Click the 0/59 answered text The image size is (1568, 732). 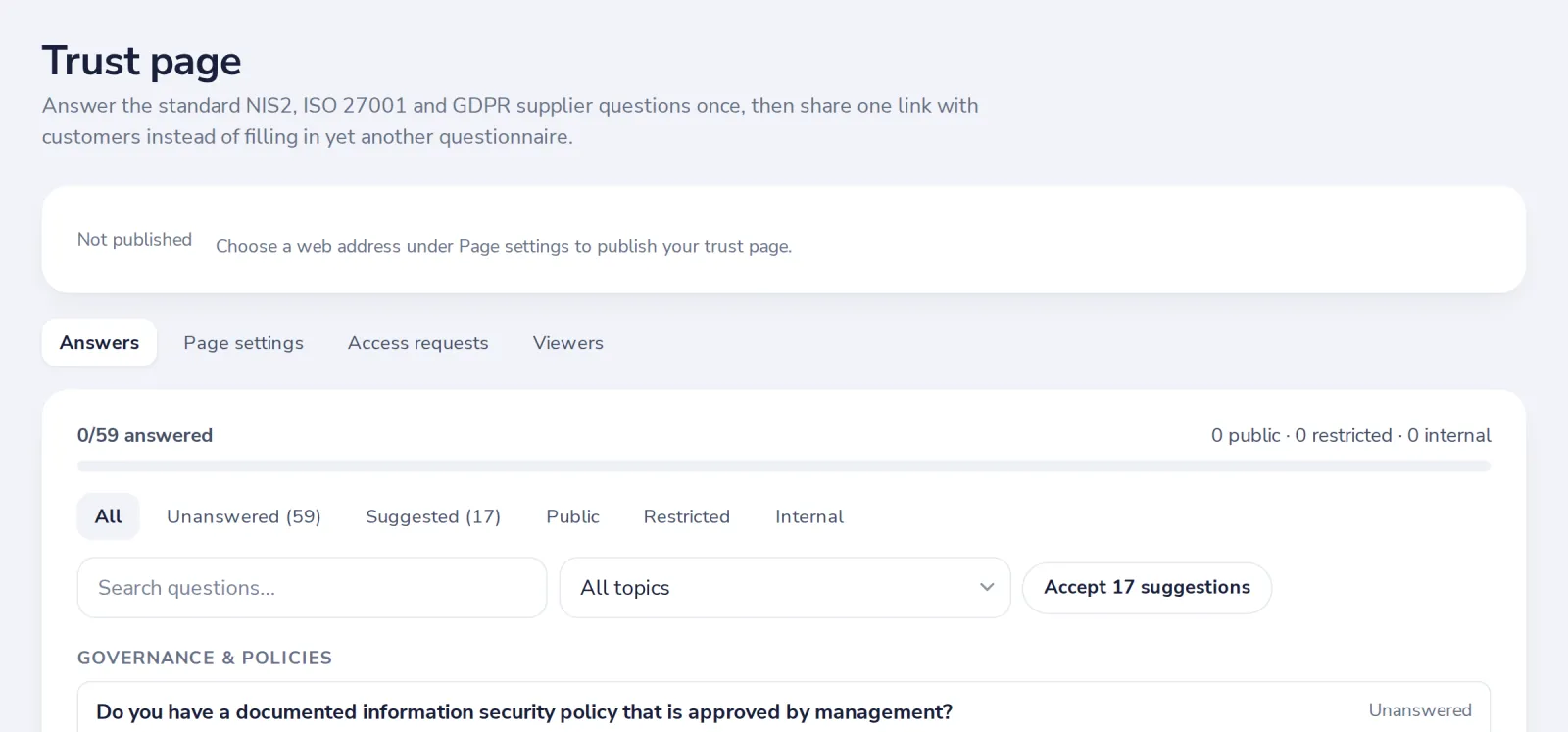[x=145, y=435]
